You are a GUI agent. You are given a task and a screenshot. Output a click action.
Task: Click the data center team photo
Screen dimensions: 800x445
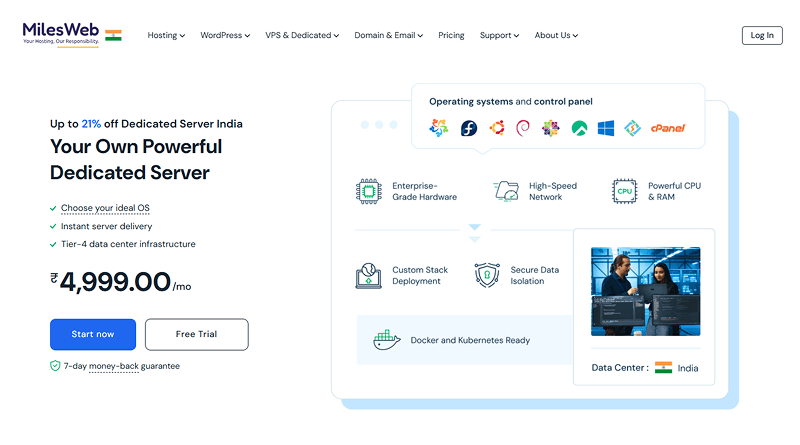(645, 291)
